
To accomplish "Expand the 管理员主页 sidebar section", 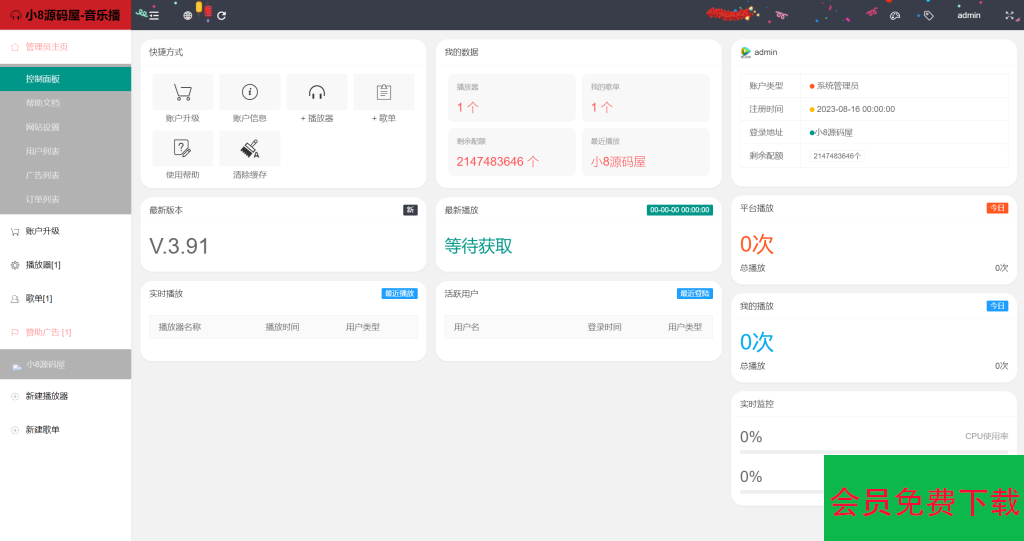I will pos(47,47).
